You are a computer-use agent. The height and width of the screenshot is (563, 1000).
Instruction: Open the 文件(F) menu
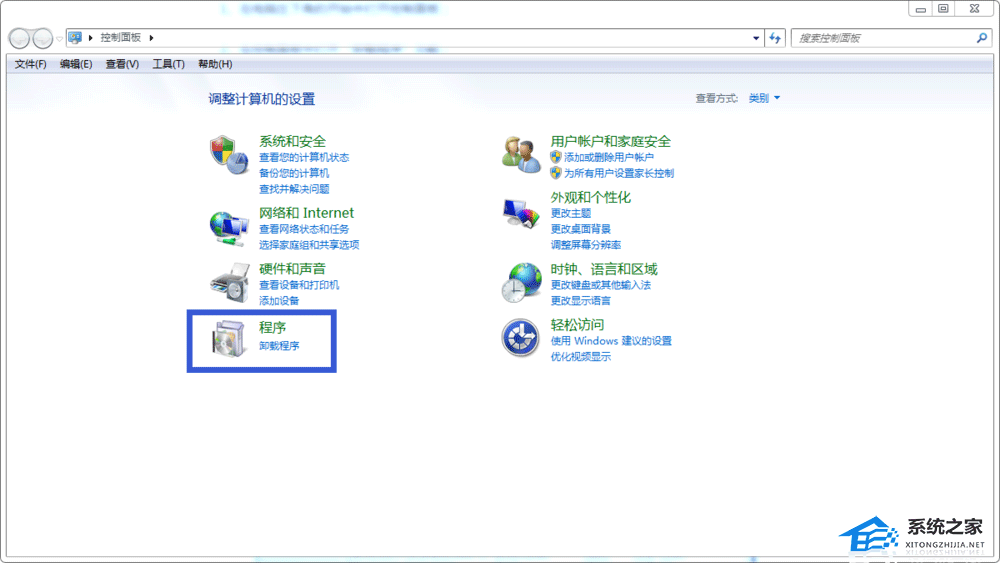pos(31,64)
